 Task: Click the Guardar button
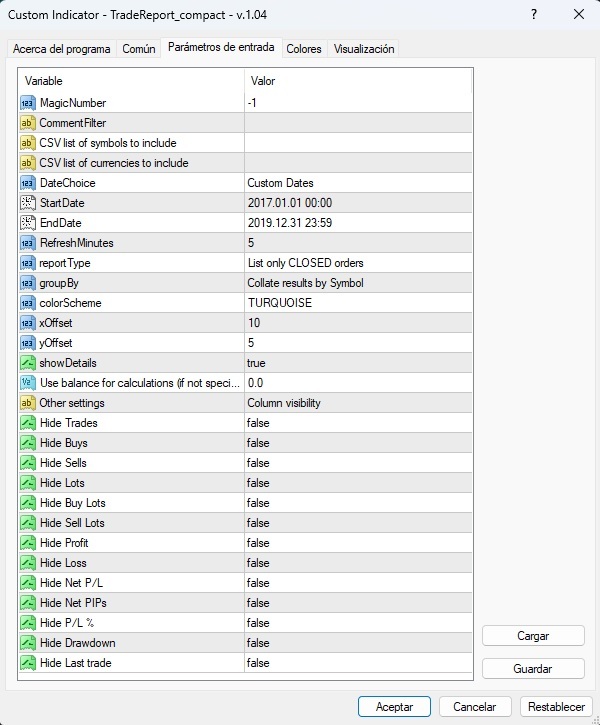(533, 669)
